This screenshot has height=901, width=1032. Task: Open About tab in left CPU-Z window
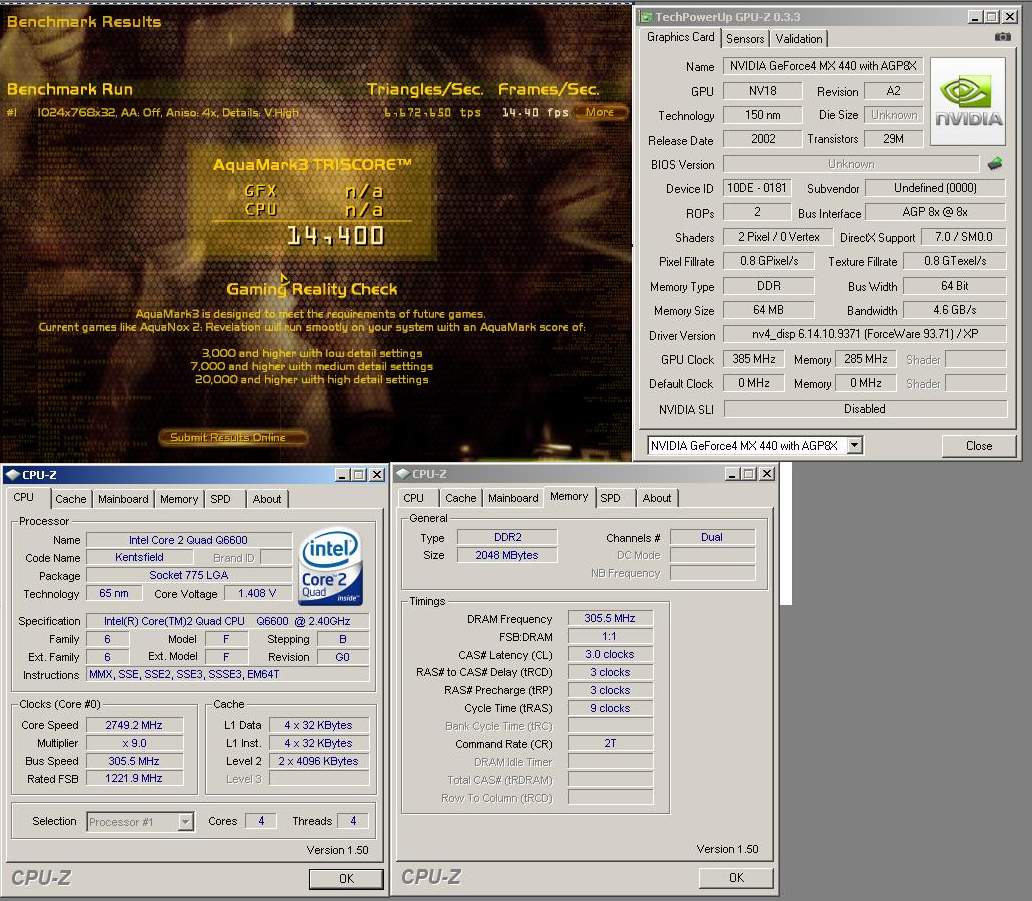point(267,499)
